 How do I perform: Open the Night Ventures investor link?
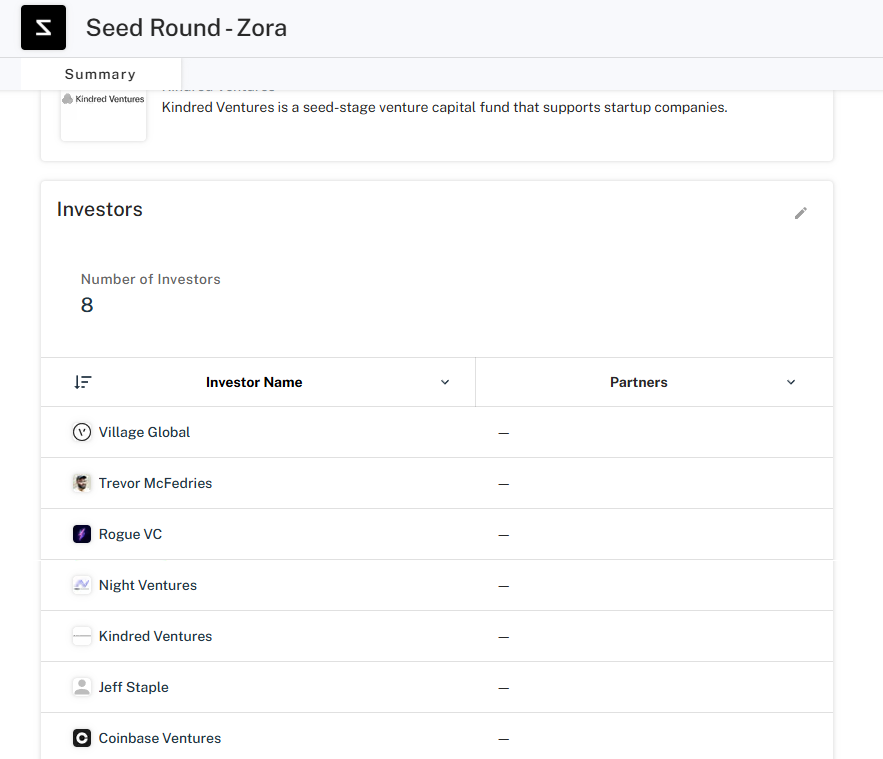(148, 585)
